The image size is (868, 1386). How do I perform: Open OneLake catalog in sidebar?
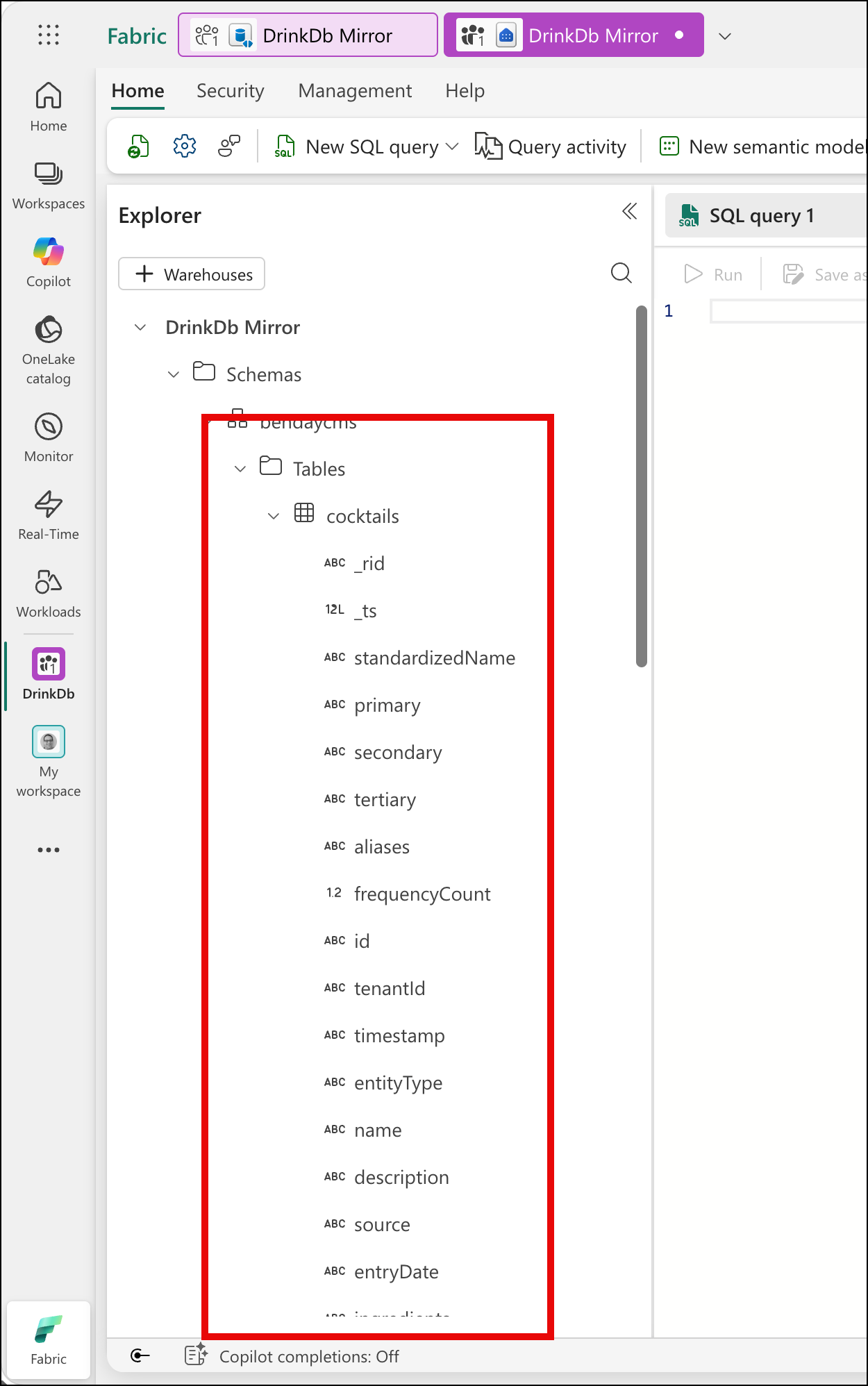pos(49,349)
